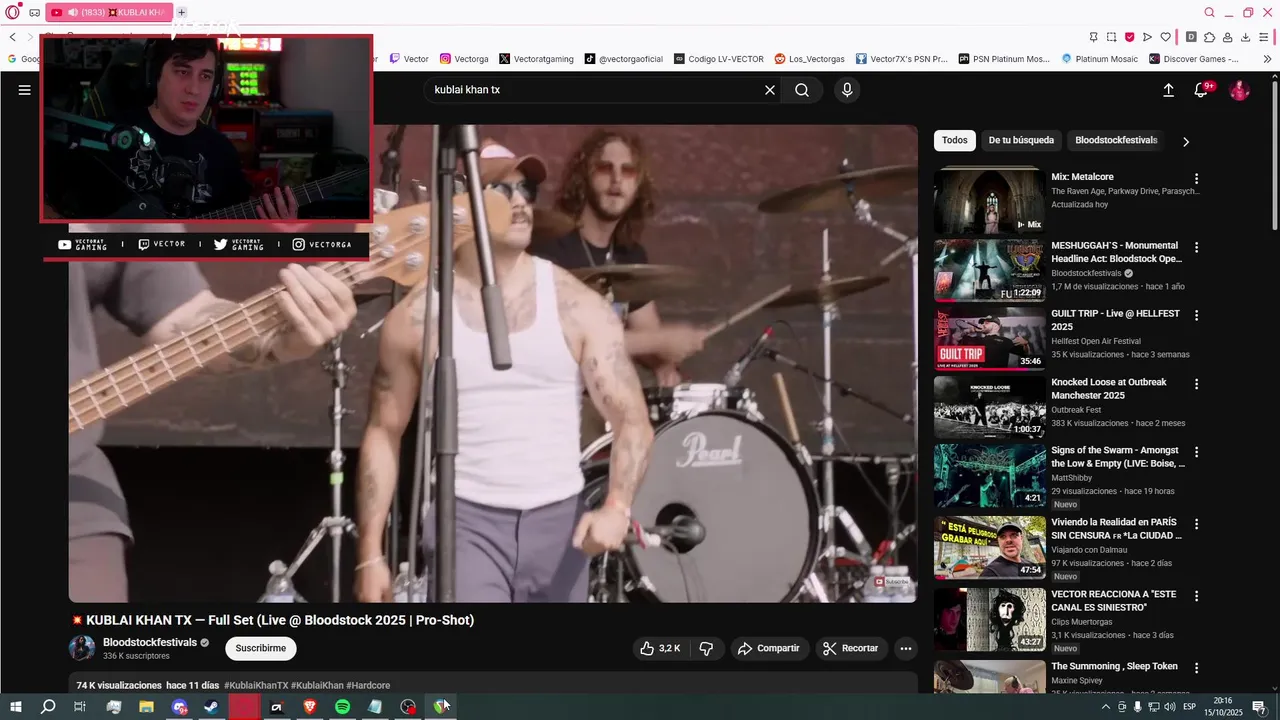Clip the video with Recortar
This screenshot has height=720, width=1280.
(x=851, y=648)
